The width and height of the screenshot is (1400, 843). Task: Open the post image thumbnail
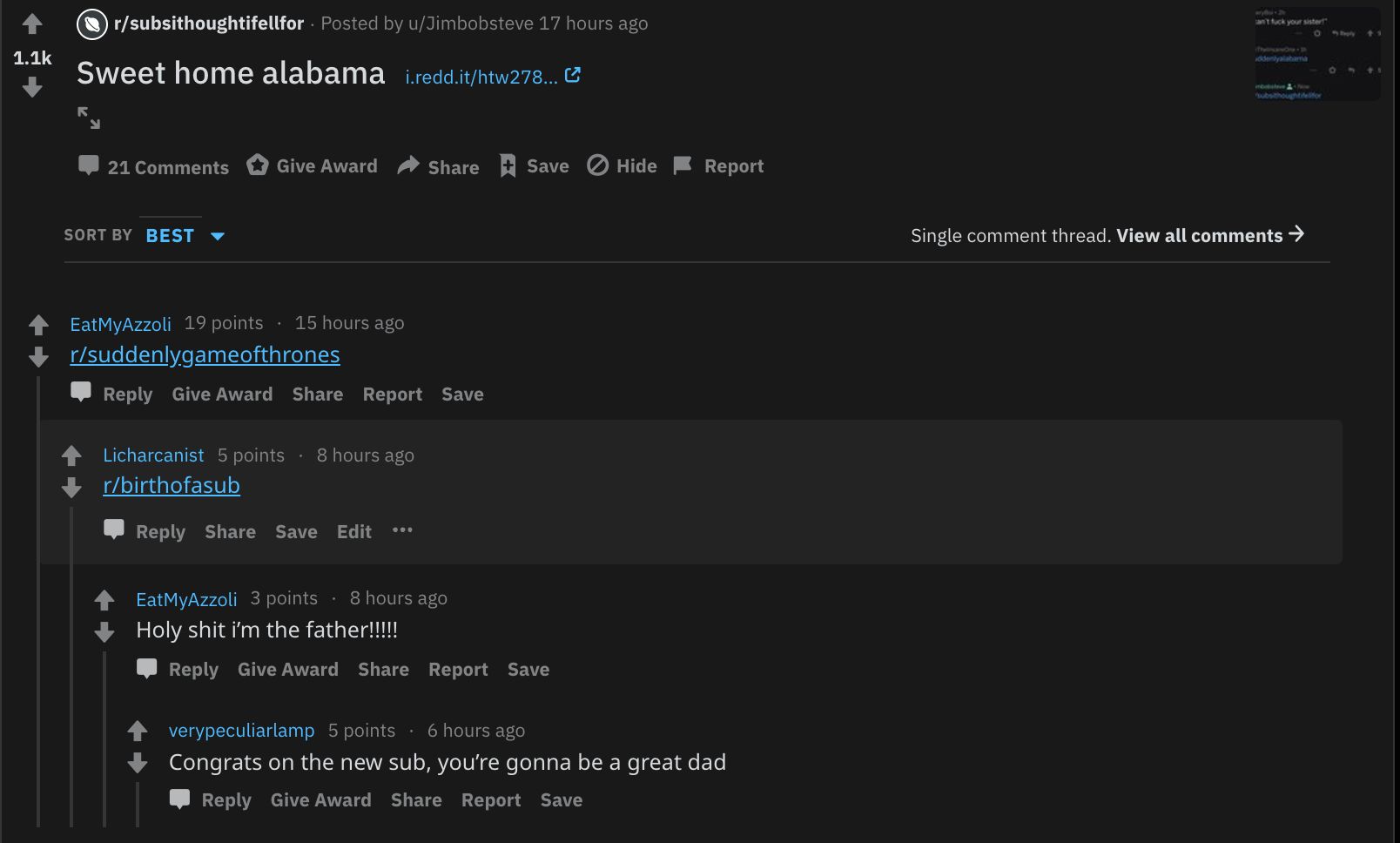[x=1316, y=54]
